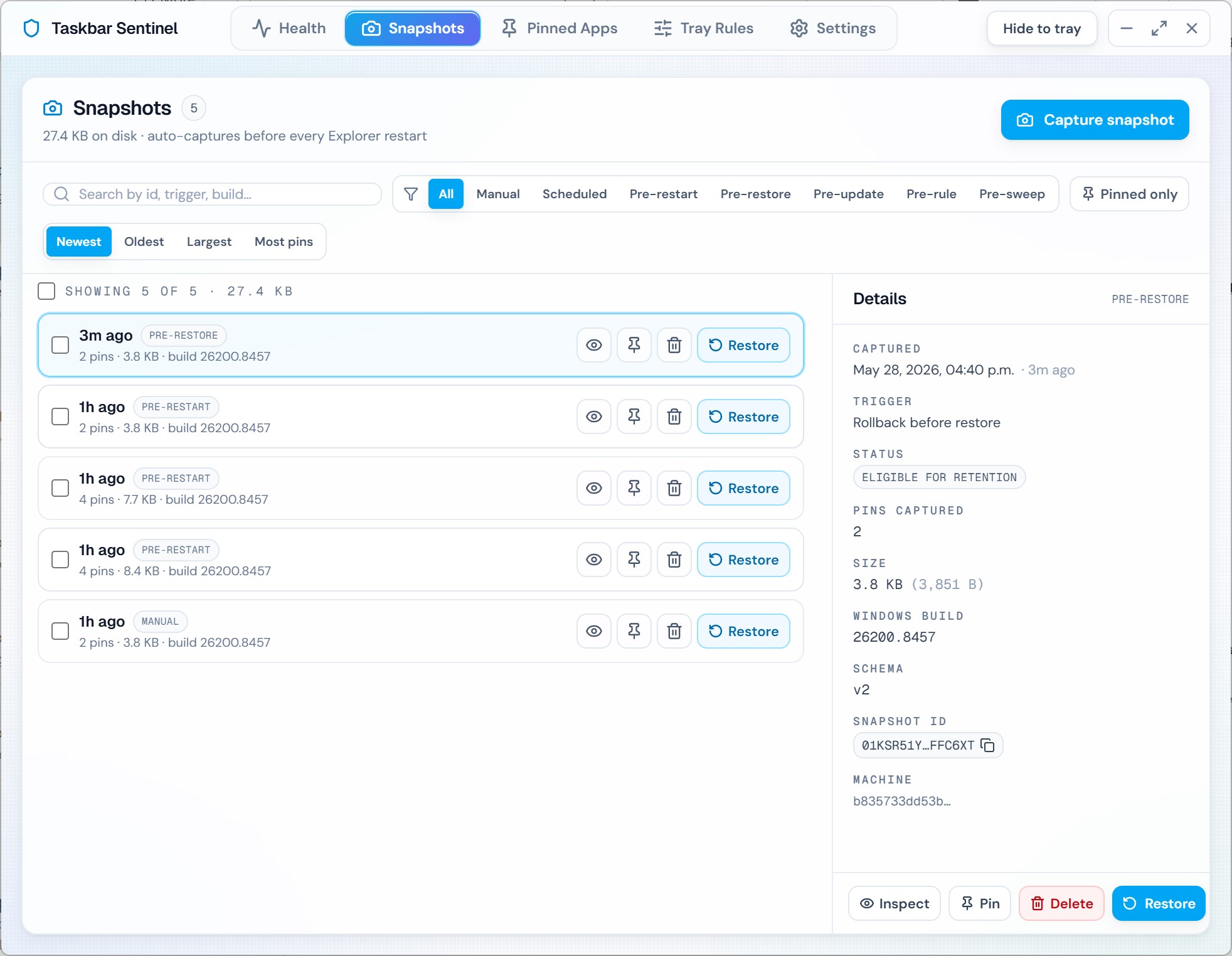The width and height of the screenshot is (1232, 956).
Task: Filter snapshots by Manual trigger
Action: coord(498,194)
